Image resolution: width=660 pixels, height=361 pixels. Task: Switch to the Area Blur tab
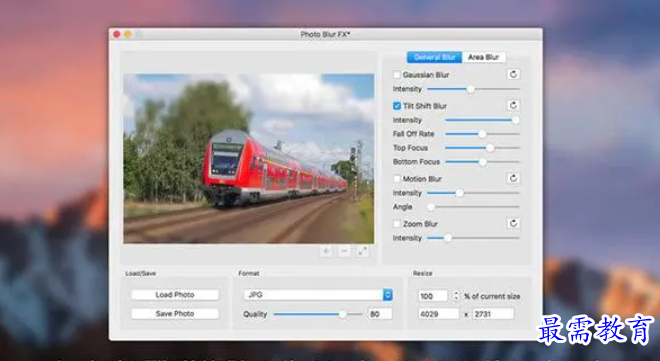[484, 57]
